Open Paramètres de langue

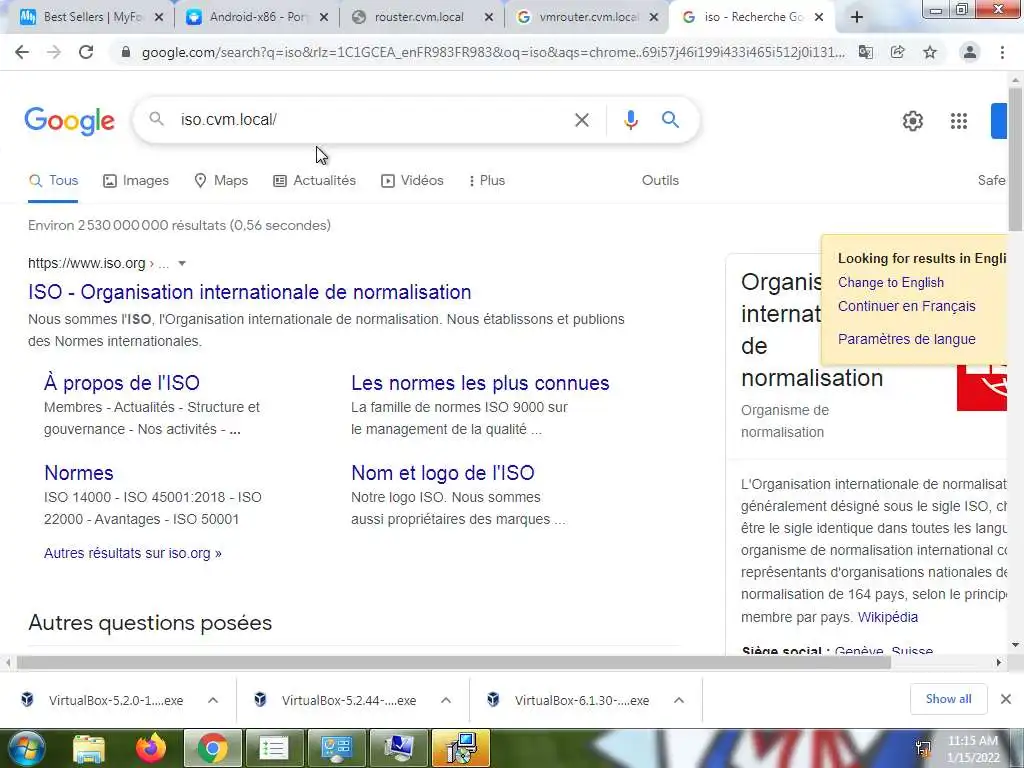click(x=906, y=340)
